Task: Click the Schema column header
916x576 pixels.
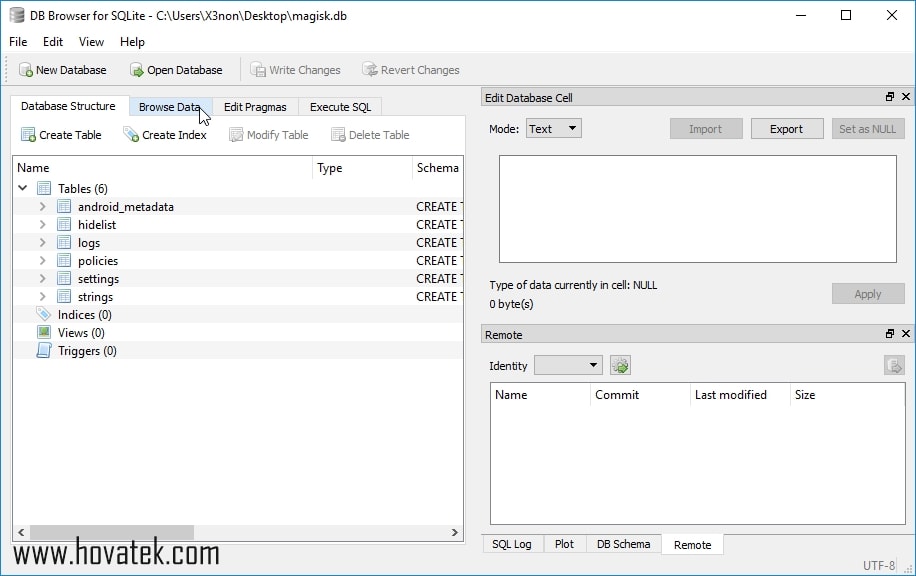Action: 438,168
